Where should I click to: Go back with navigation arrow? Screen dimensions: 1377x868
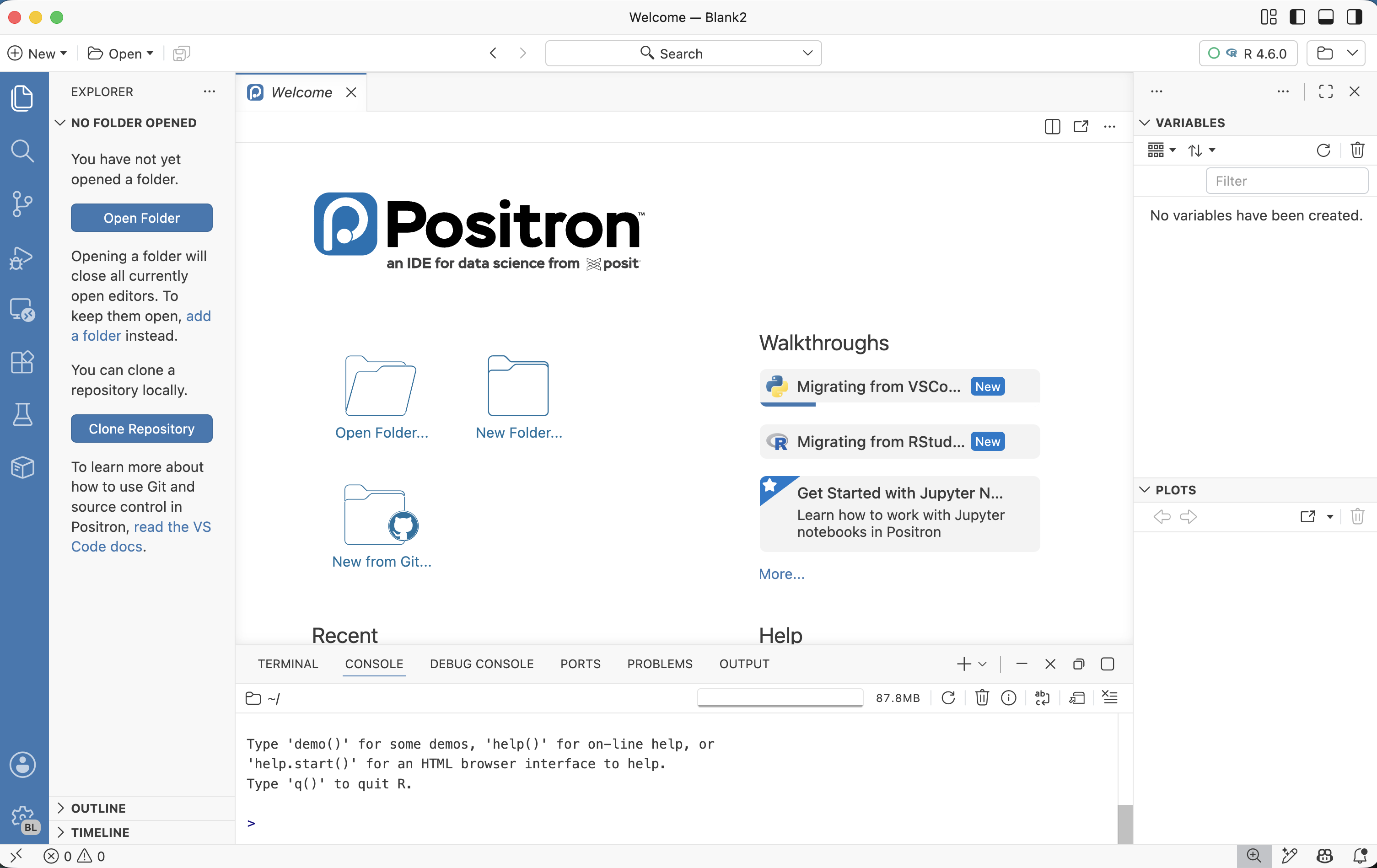493,53
